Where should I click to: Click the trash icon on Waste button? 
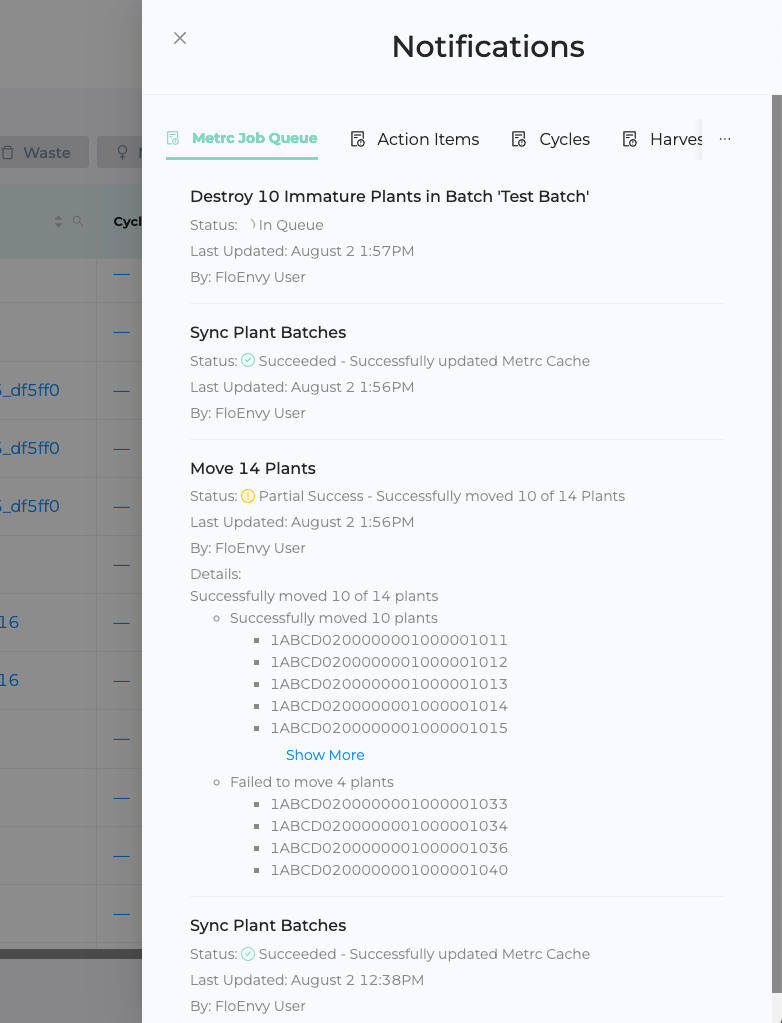[8, 153]
